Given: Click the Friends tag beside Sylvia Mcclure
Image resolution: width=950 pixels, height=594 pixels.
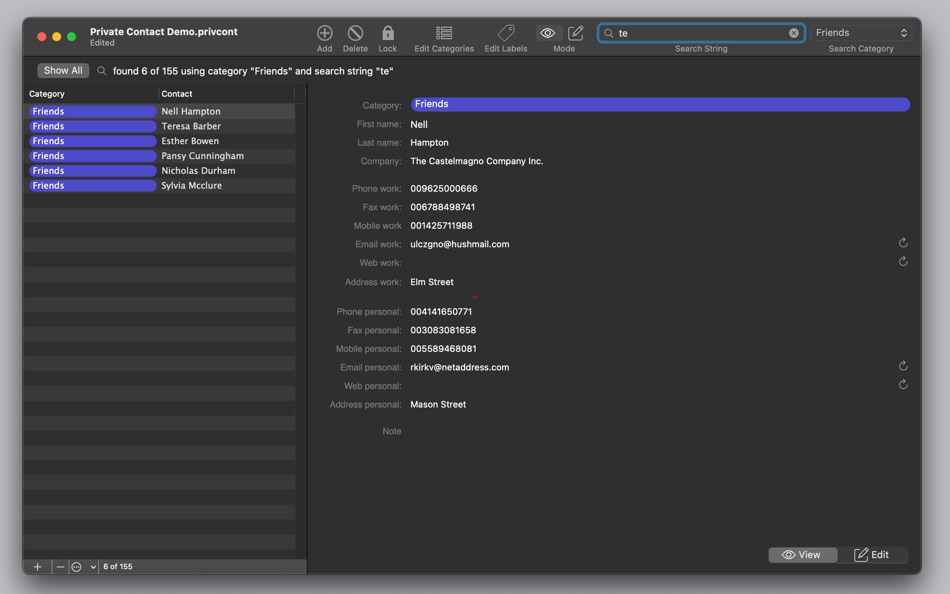Looking at the screenshot, I should point(93,185).
